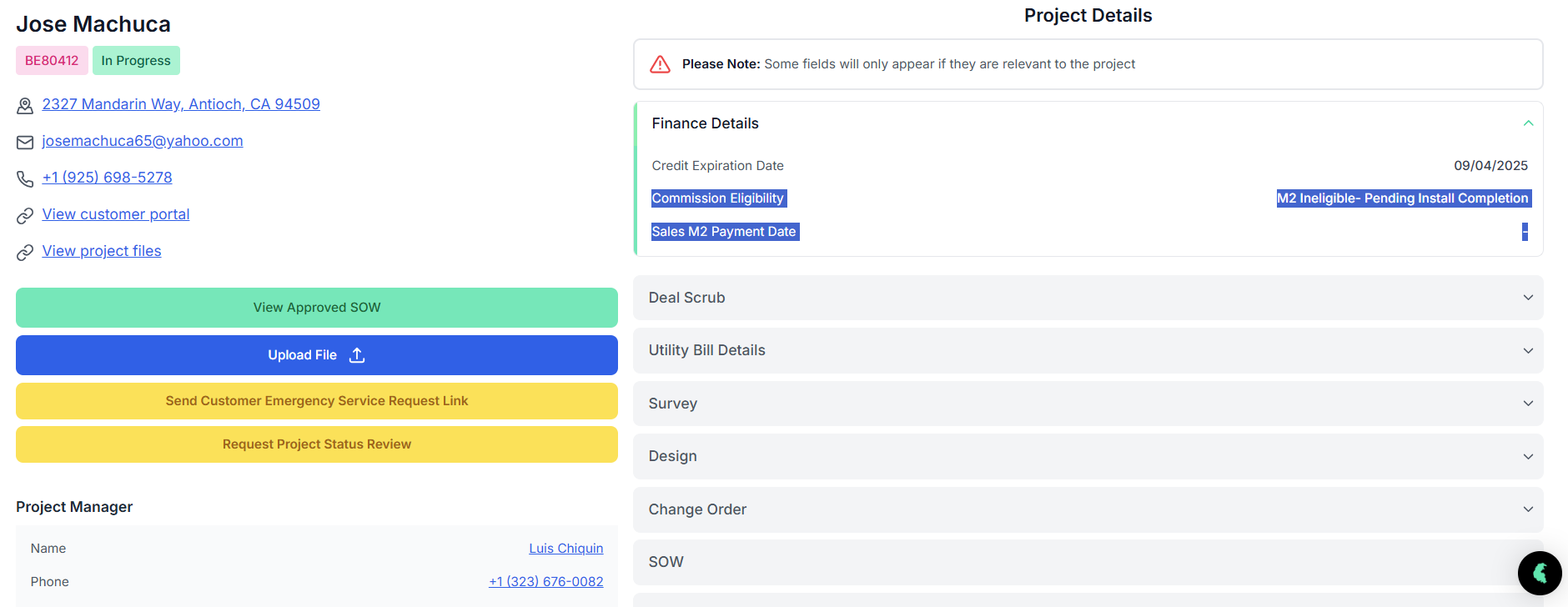The width and height of the screenshot is (1568, 607).
Task: Collapse the Finance Details section
Action: [1528, 123]
